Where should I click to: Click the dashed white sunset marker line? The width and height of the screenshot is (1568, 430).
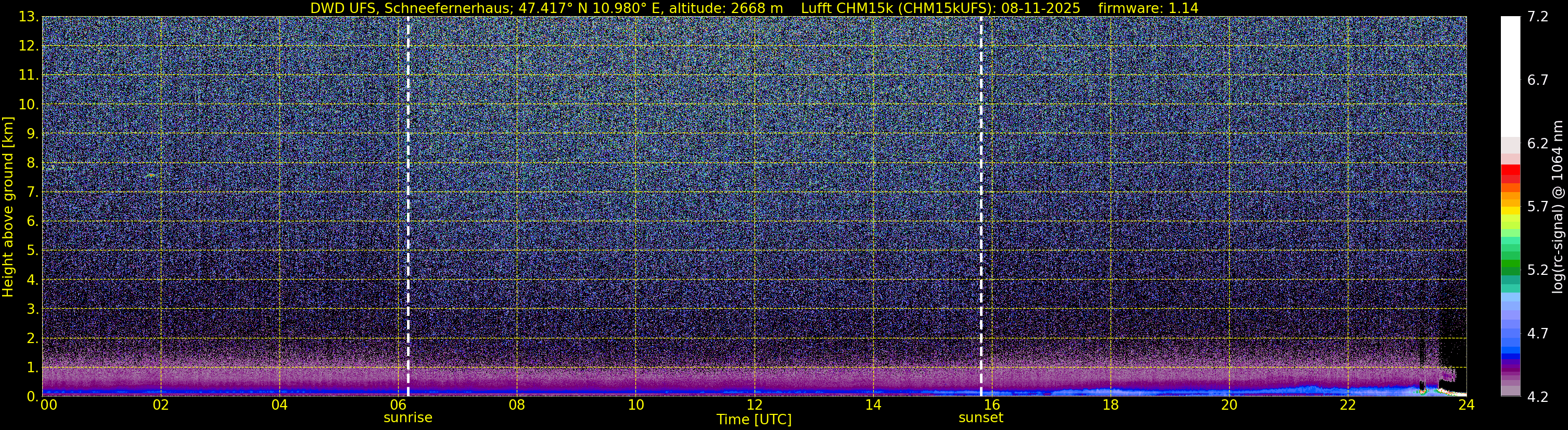pos(980,206)
